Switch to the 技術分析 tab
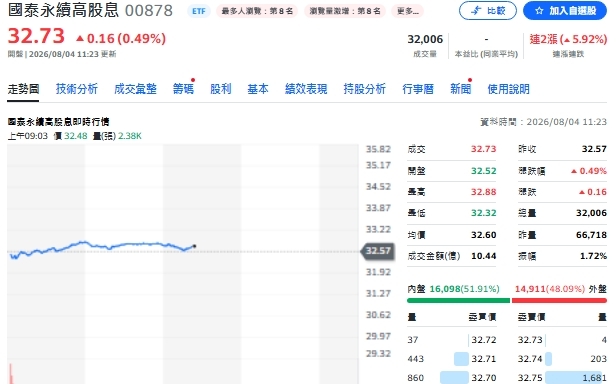Screen dimensions: 616x384 tap(77, 89)
